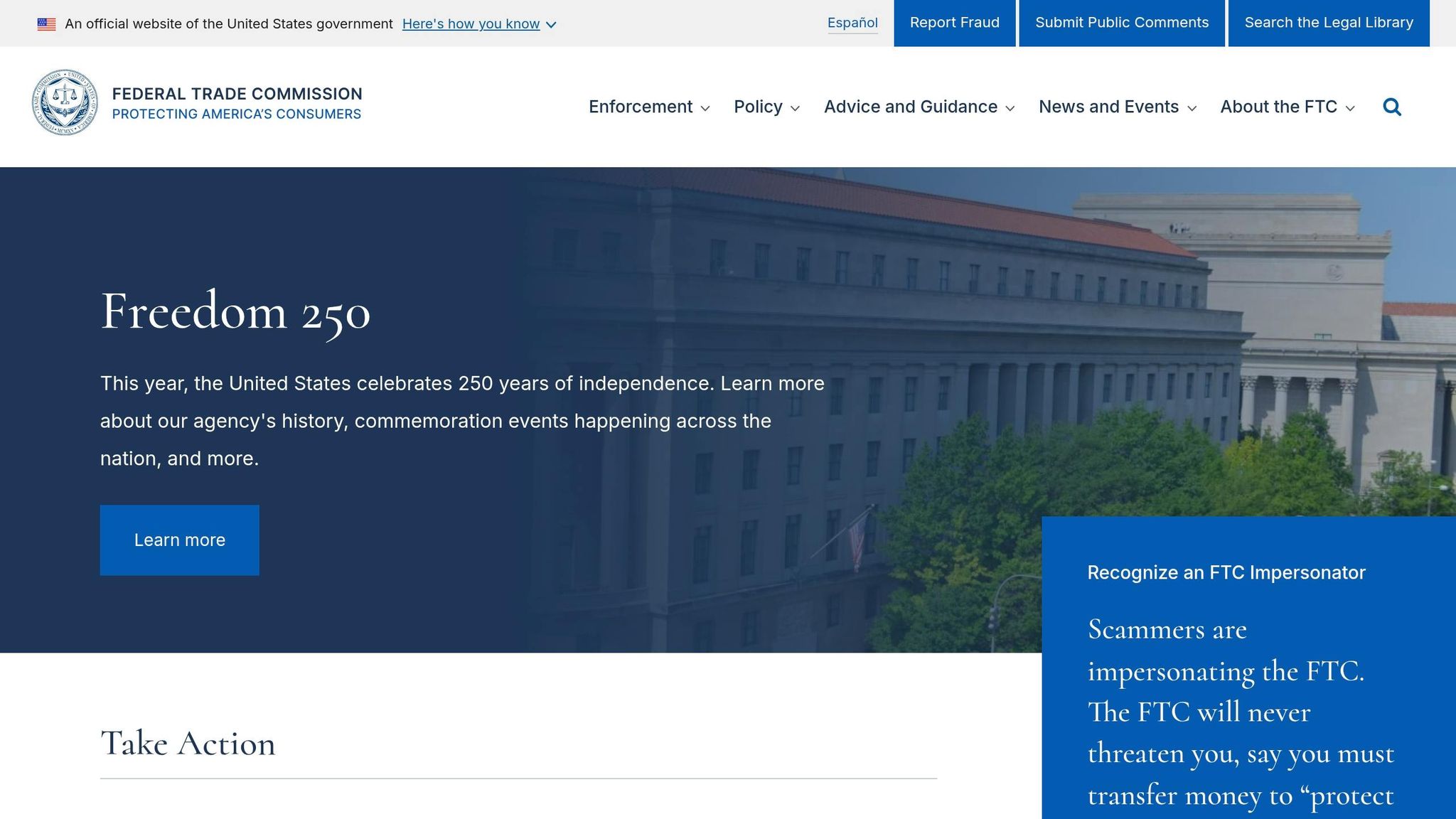
Task: Open the Advice and Guidance chevron
Action: click(1010, 108)
